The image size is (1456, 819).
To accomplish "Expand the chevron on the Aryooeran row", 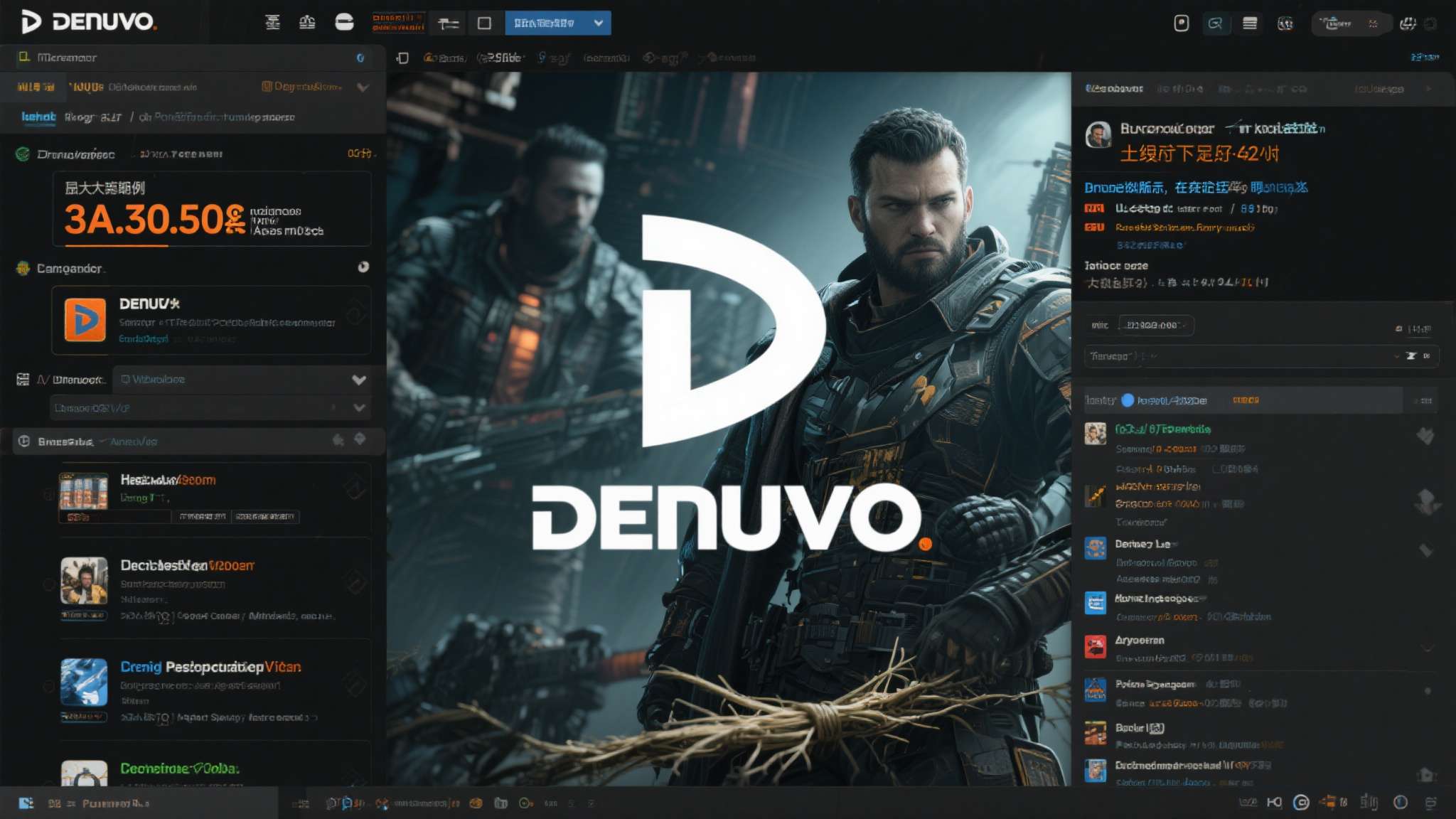I will point(1427,648).
